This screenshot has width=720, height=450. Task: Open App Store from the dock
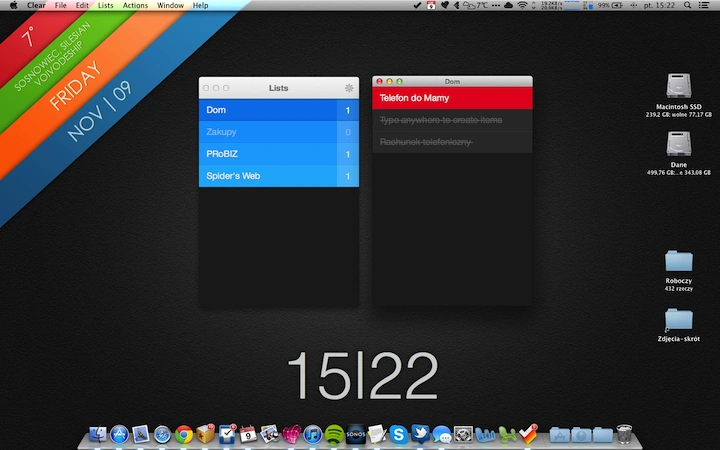pos(119,434)
